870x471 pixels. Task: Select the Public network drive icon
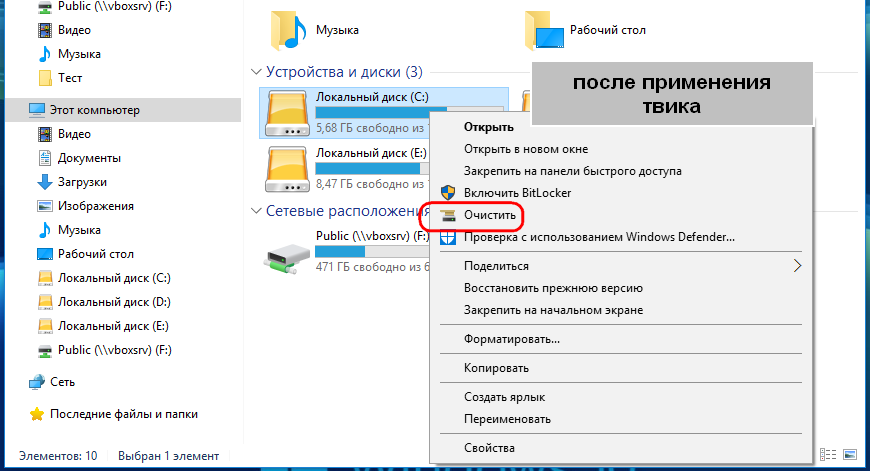286,260
